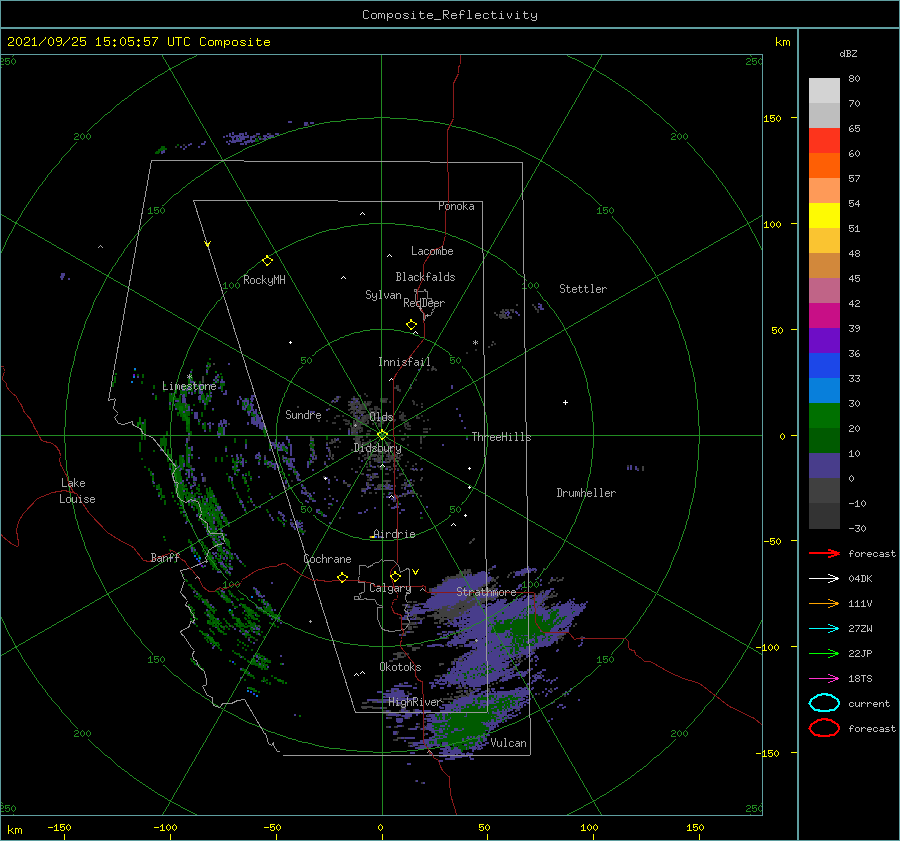Click the Okotoks label

400,666
